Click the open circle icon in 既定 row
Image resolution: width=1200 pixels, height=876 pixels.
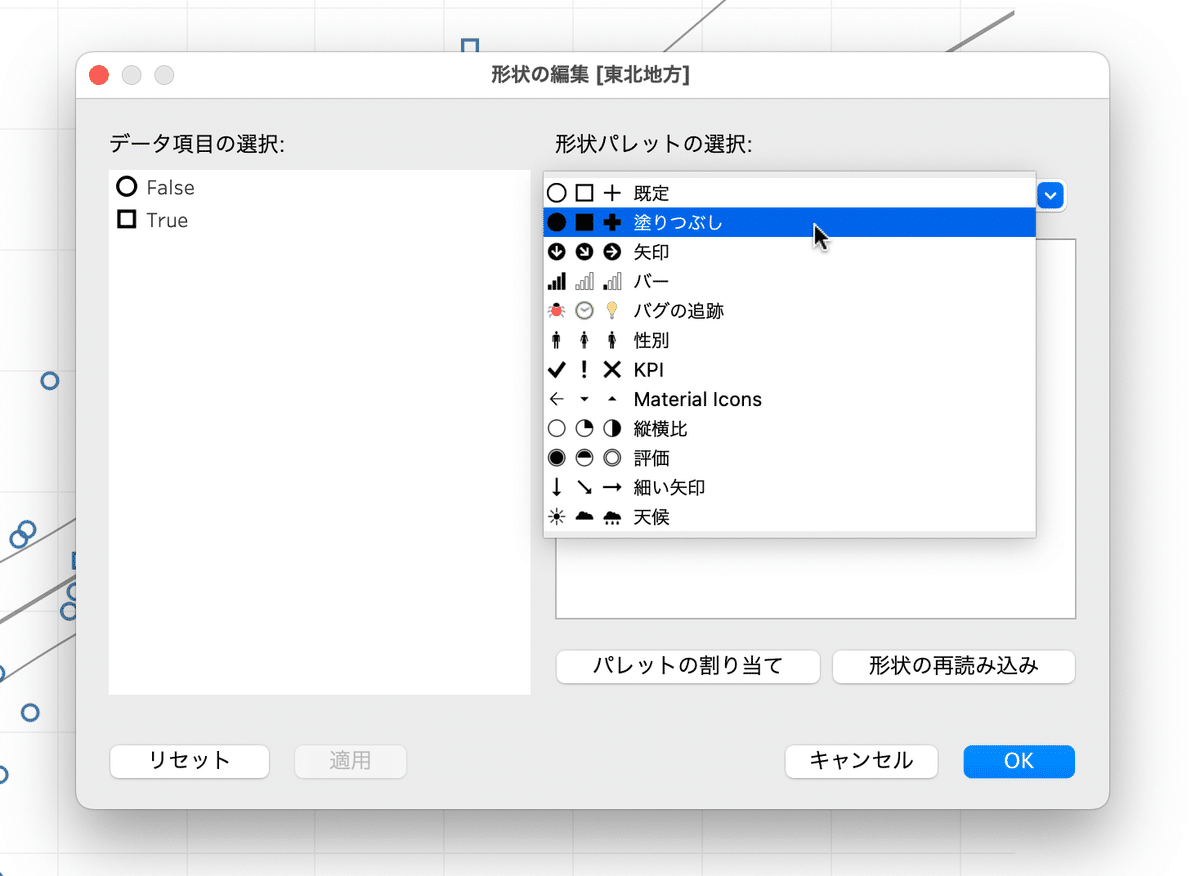pos(557,193)
